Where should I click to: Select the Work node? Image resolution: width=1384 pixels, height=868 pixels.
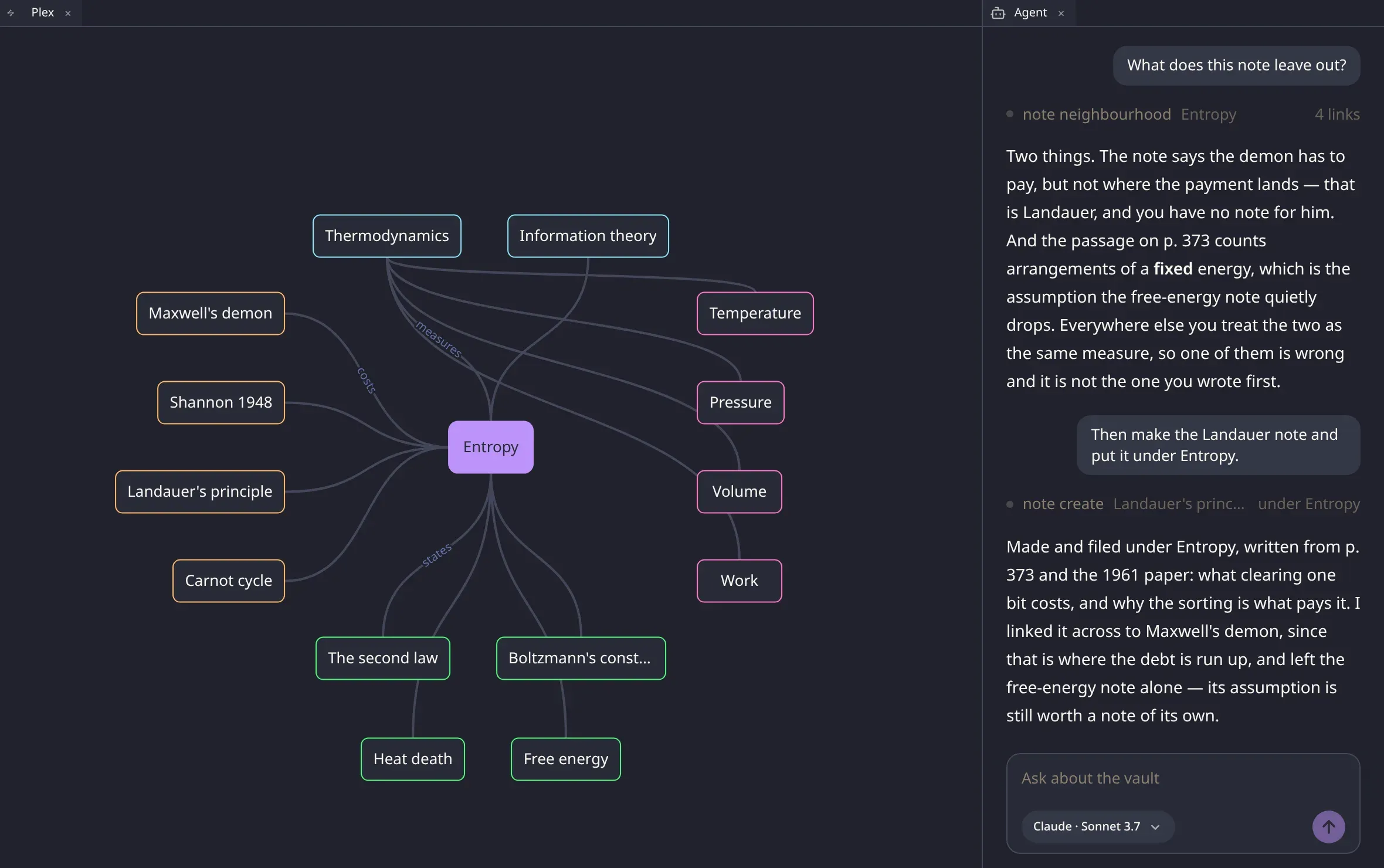[x=740, y=581]
